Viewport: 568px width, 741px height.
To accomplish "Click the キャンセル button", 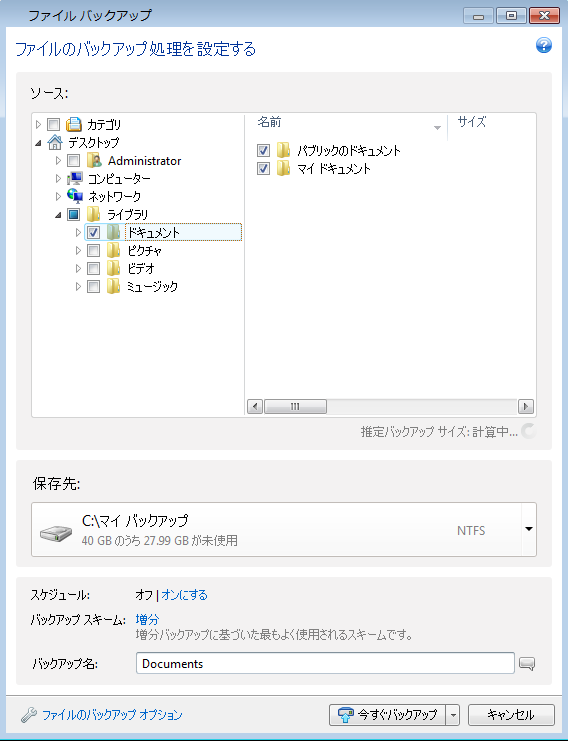I will (x=511, y=715).
